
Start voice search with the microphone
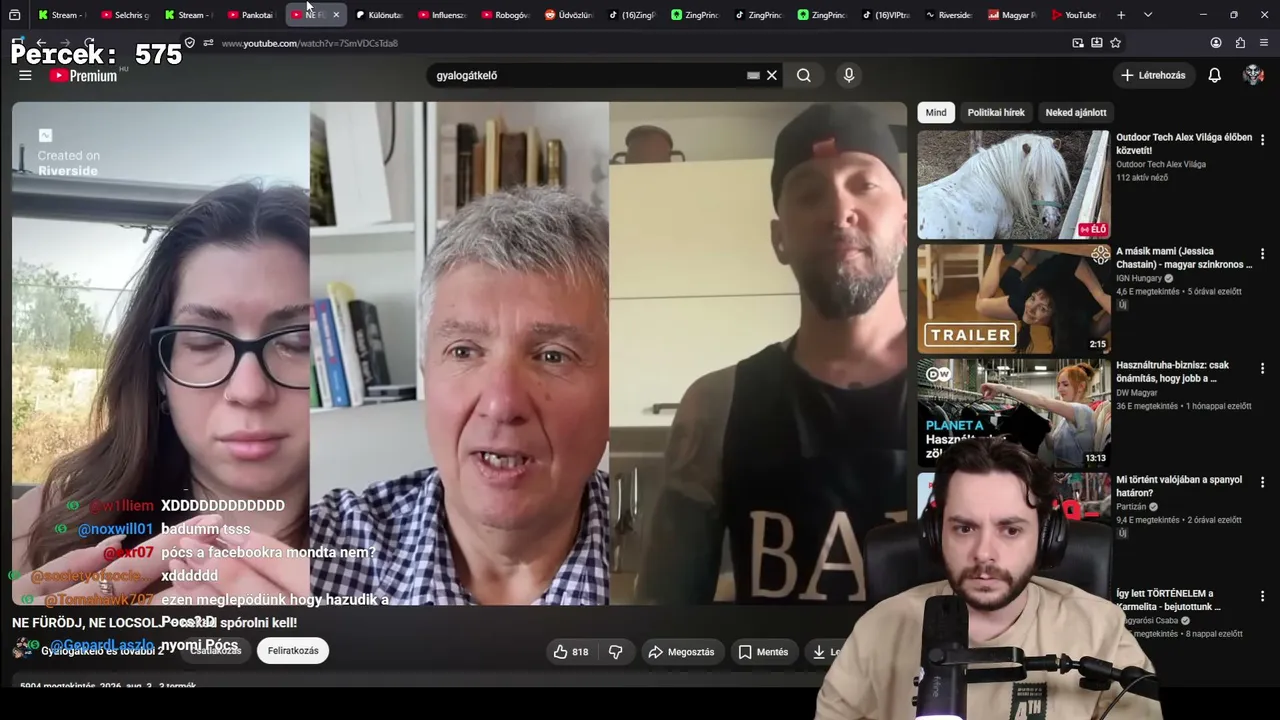pyautogui.click(x=849, y=75)
